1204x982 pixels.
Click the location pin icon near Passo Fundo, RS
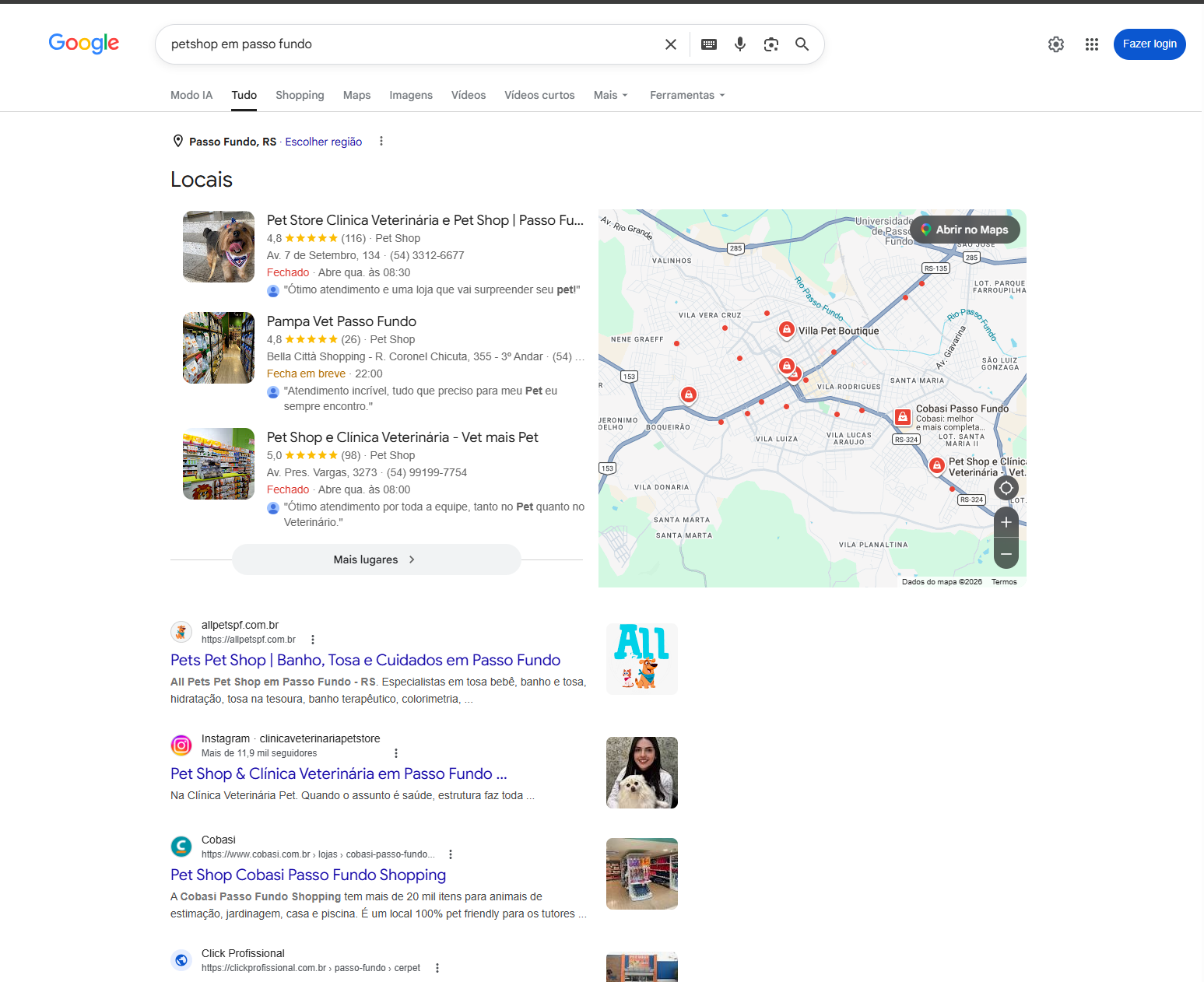click(177, 141)
